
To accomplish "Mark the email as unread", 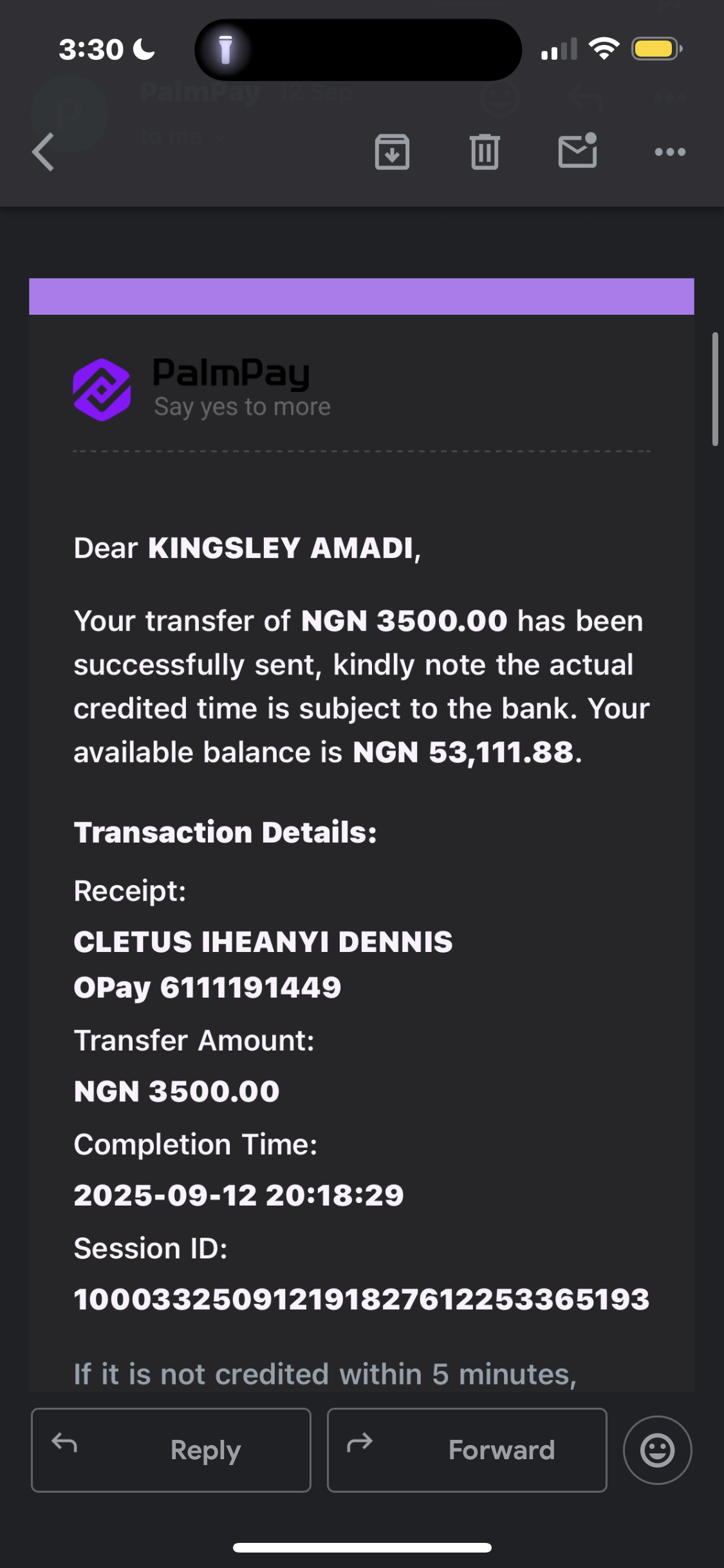I will [x=577, y=151].
